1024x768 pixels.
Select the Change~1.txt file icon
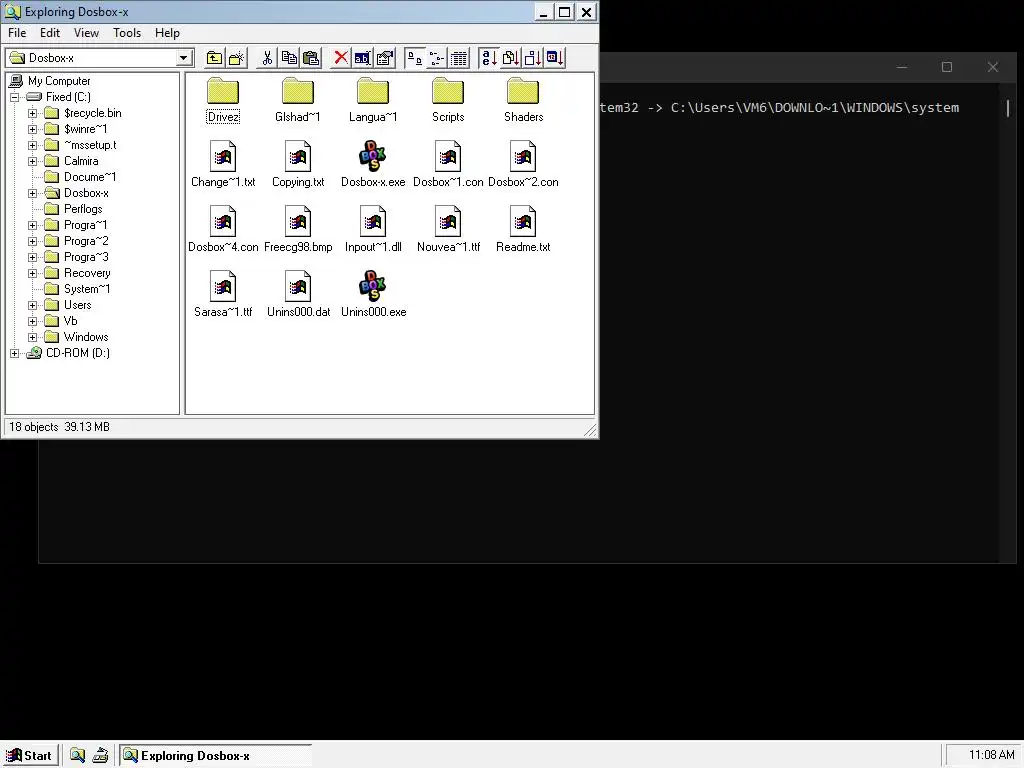coord(223,165)
